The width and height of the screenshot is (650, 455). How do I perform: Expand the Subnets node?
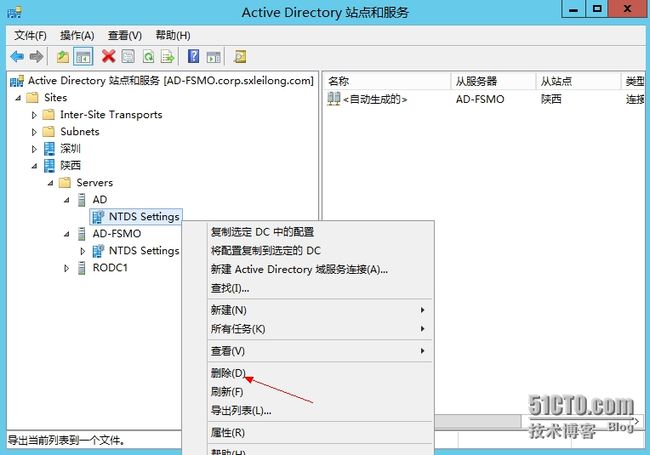[34, 132]
